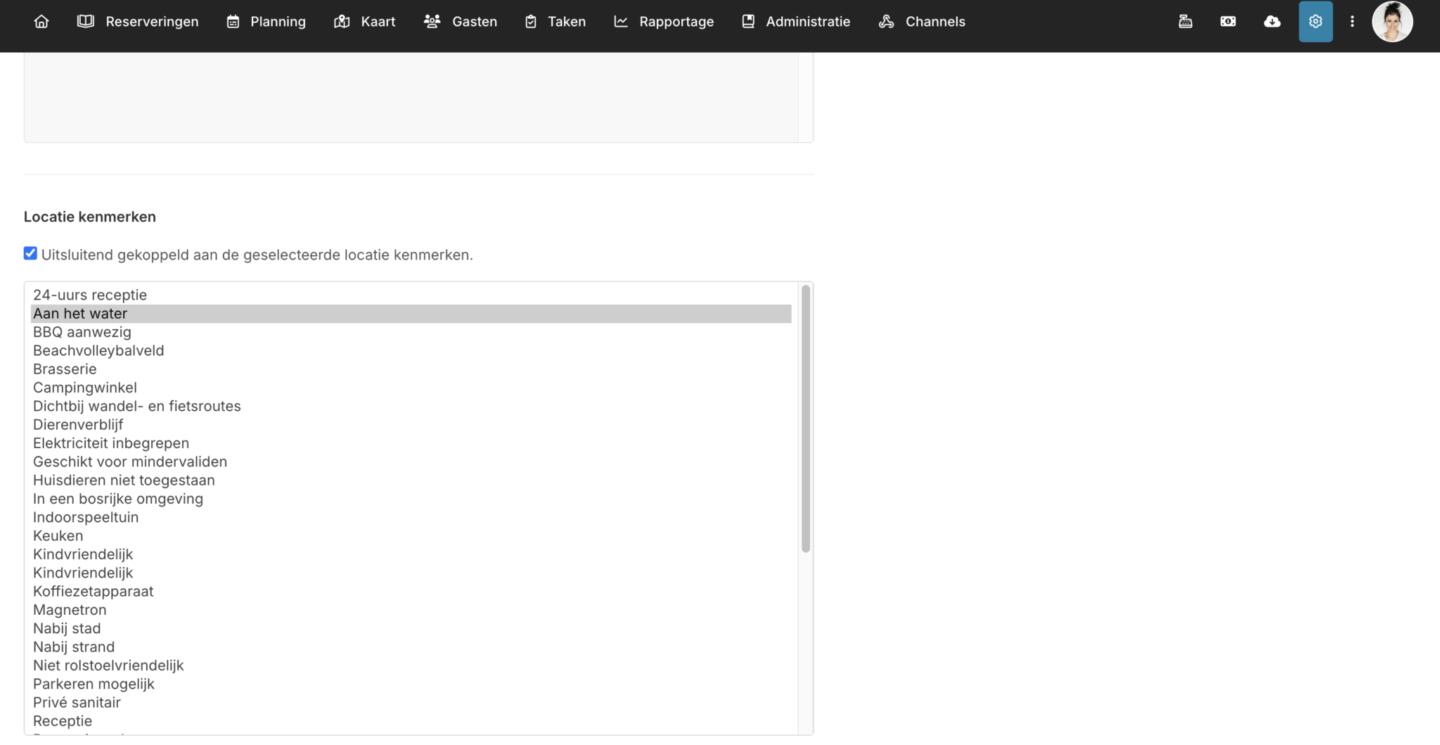The width and height of the screenshot is (1440, 745).
Task: Click the cloud download icon
Action: point(1272,21)
